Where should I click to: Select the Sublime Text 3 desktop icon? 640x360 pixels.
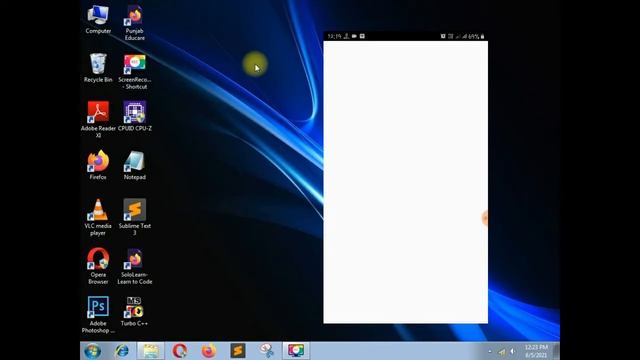click(x=135, y=217)
